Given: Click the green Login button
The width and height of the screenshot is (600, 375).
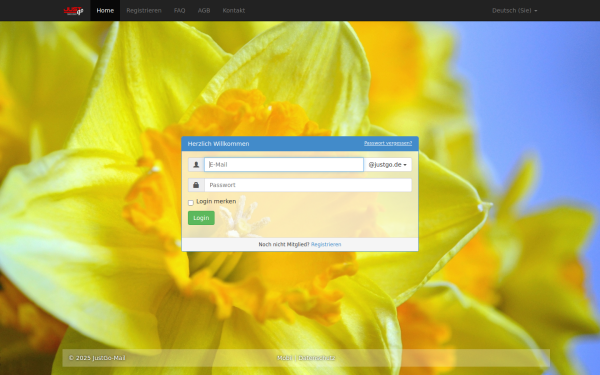Looking at the screenshot, I should [201, 218].
